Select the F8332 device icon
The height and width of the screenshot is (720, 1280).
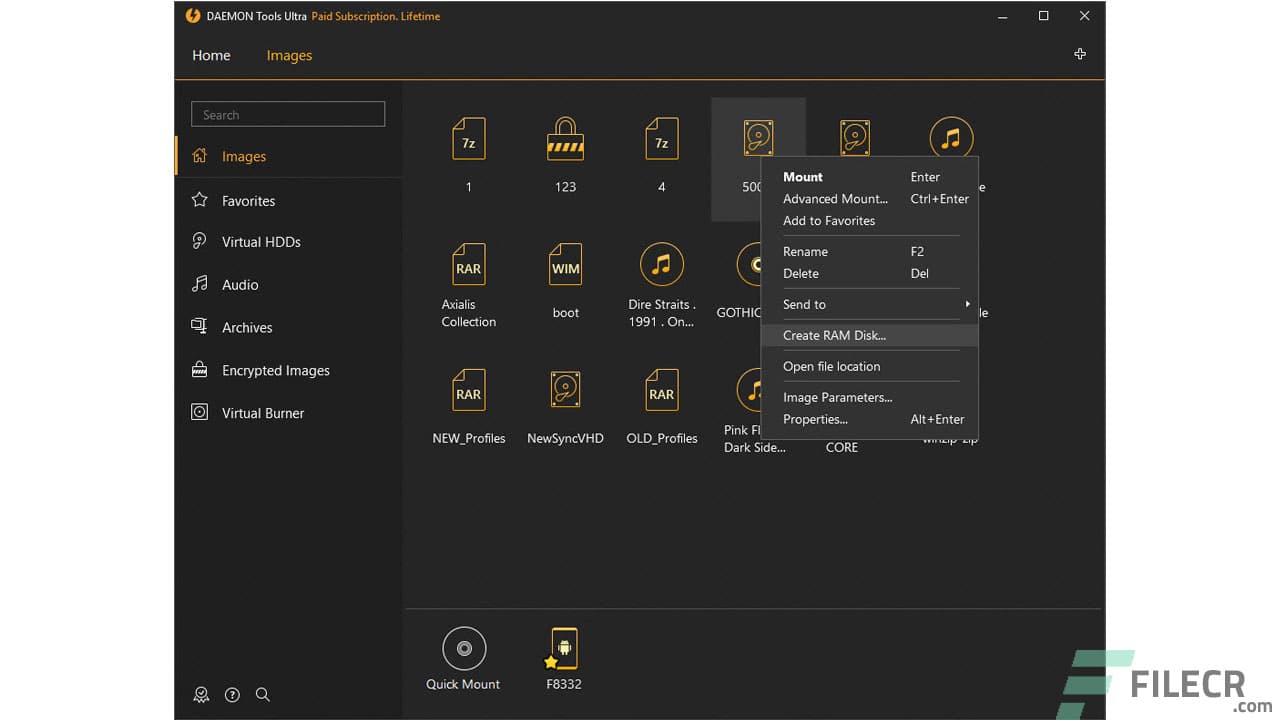pyautogui.click(x=562, y=648)
